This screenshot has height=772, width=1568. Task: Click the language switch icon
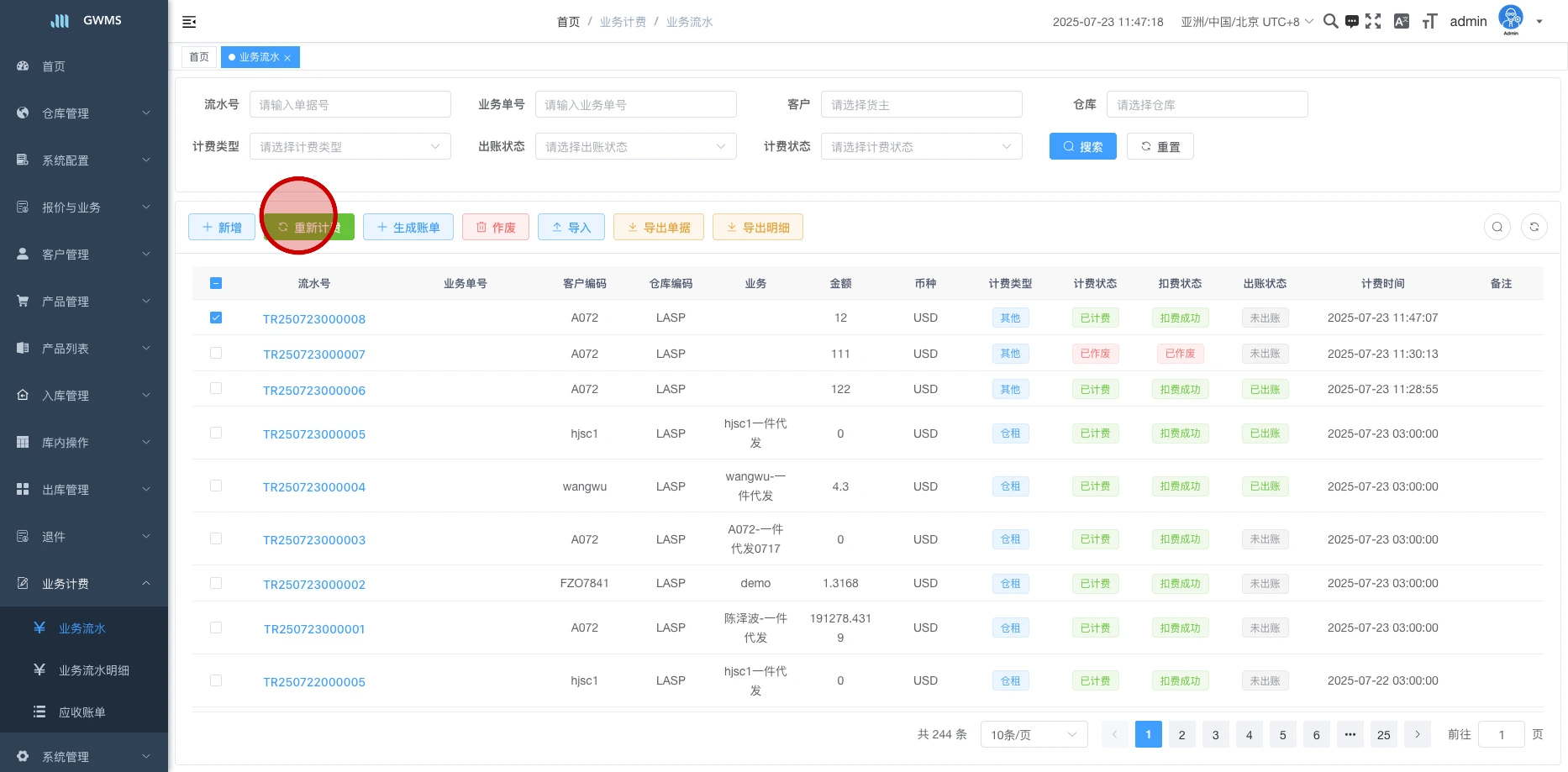tap(1401, 22)
